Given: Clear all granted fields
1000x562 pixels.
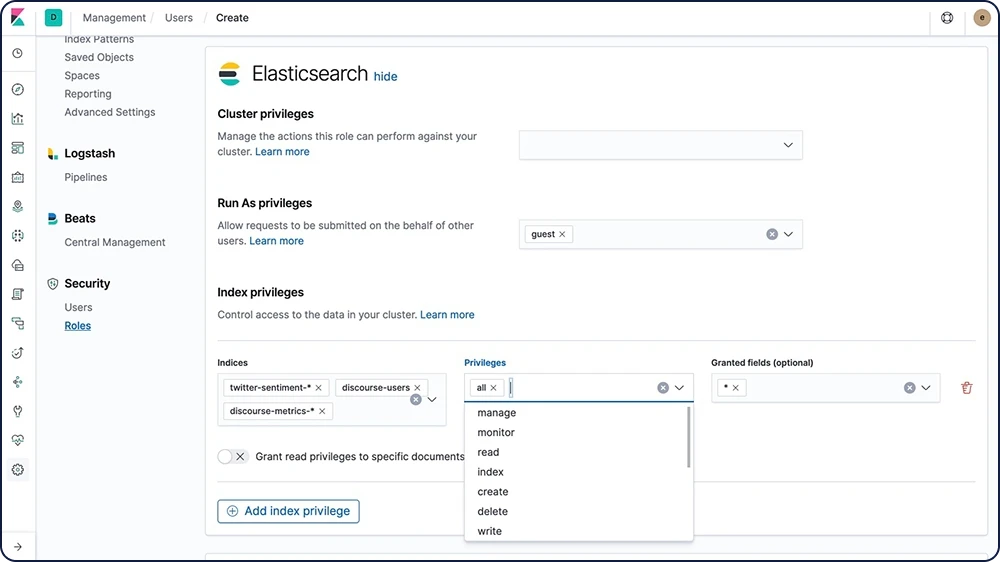Looking at the screenshot, I should click(x=909, y=387).
